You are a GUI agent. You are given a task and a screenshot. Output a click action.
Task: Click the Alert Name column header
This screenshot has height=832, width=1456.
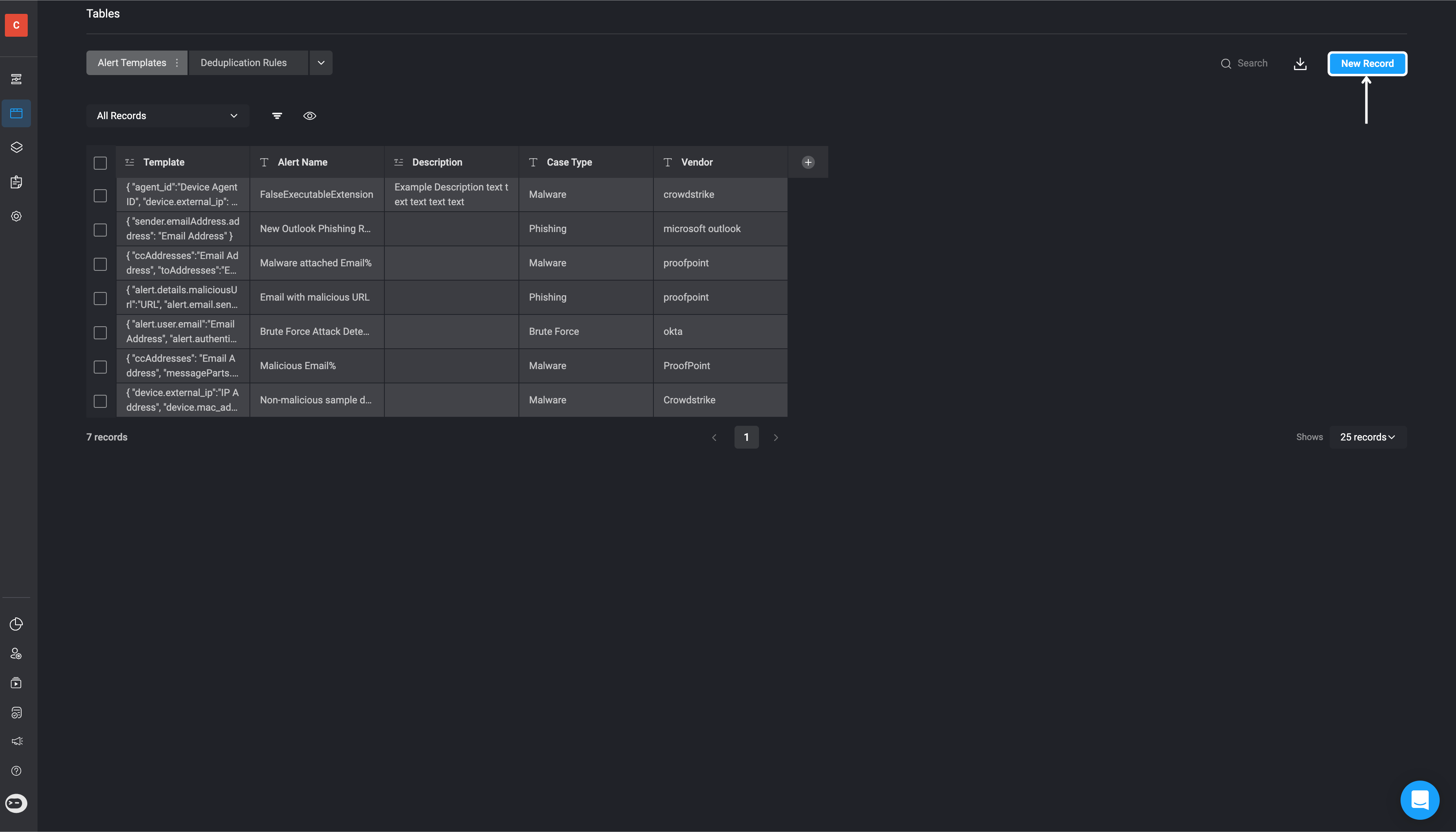318,162
